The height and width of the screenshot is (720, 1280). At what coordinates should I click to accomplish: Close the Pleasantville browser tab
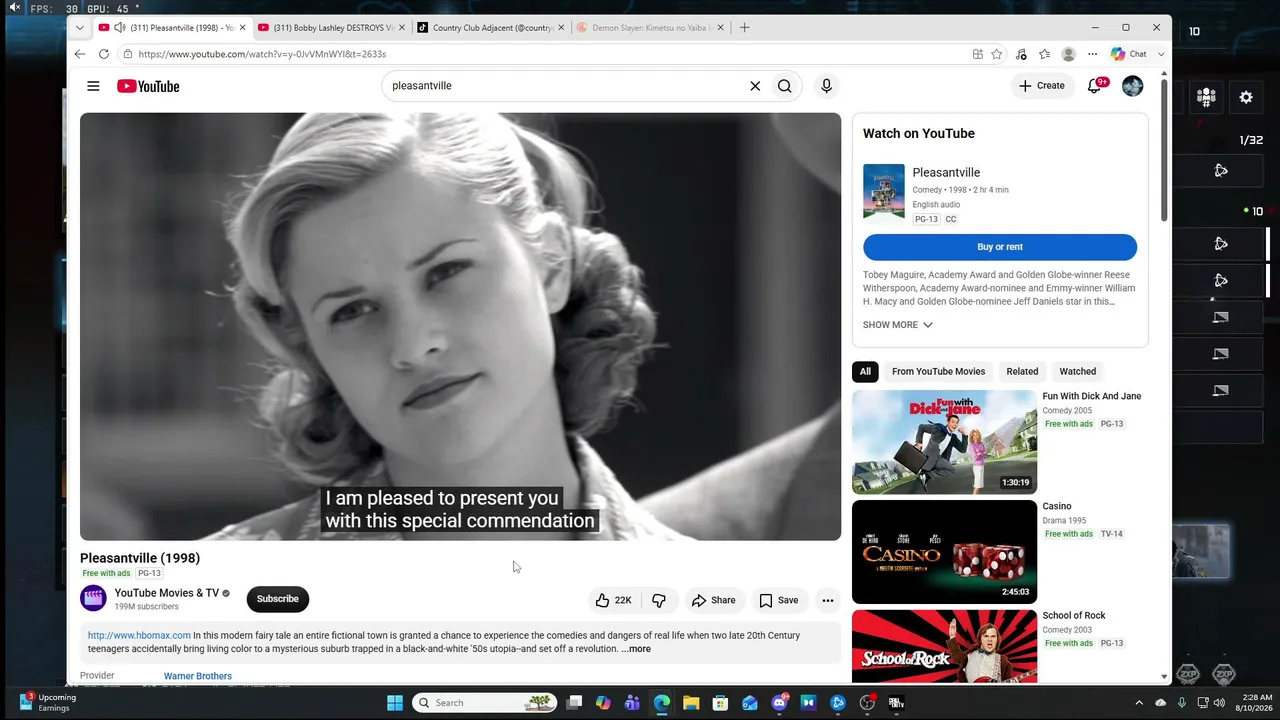tap(242, 28)
